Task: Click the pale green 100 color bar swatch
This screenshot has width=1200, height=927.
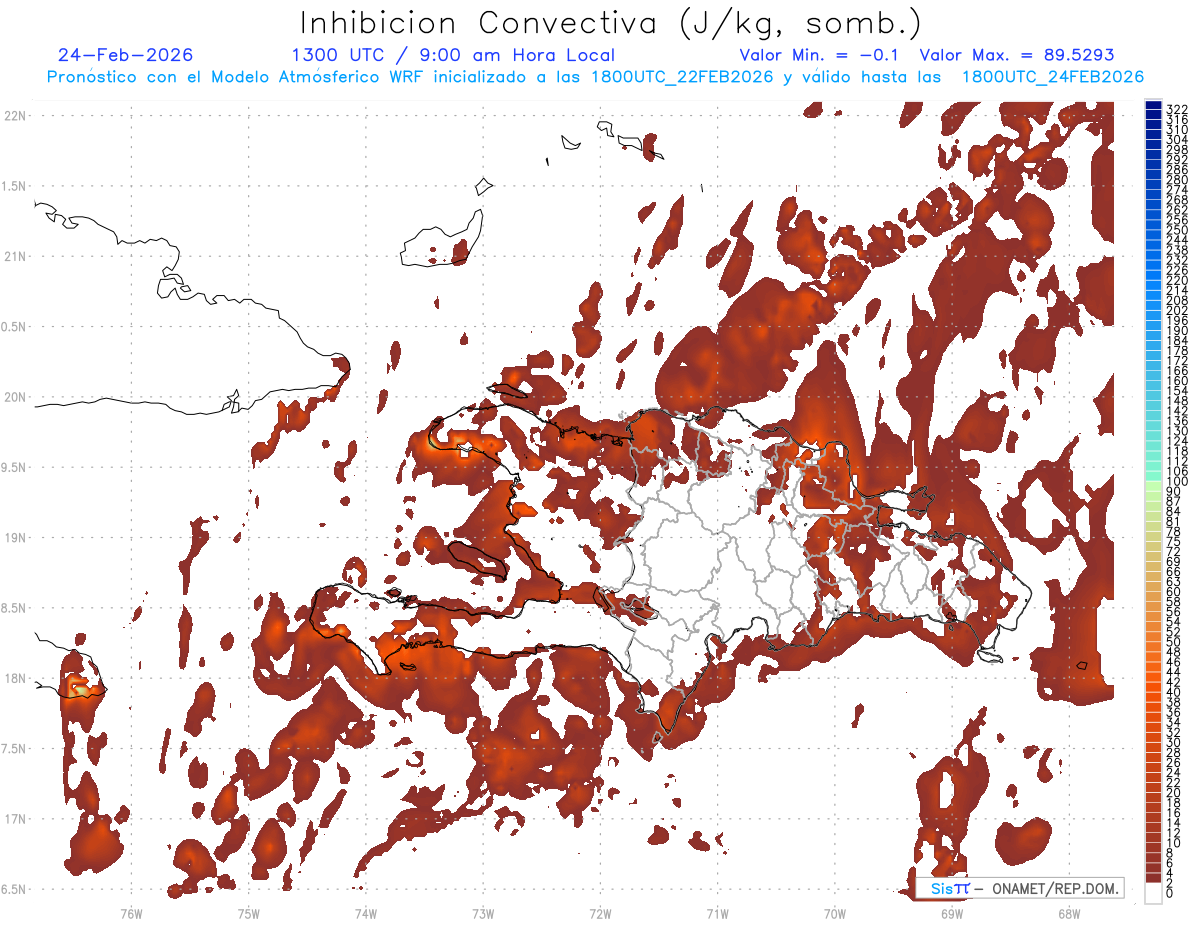Action: [x=1154, y=486]
